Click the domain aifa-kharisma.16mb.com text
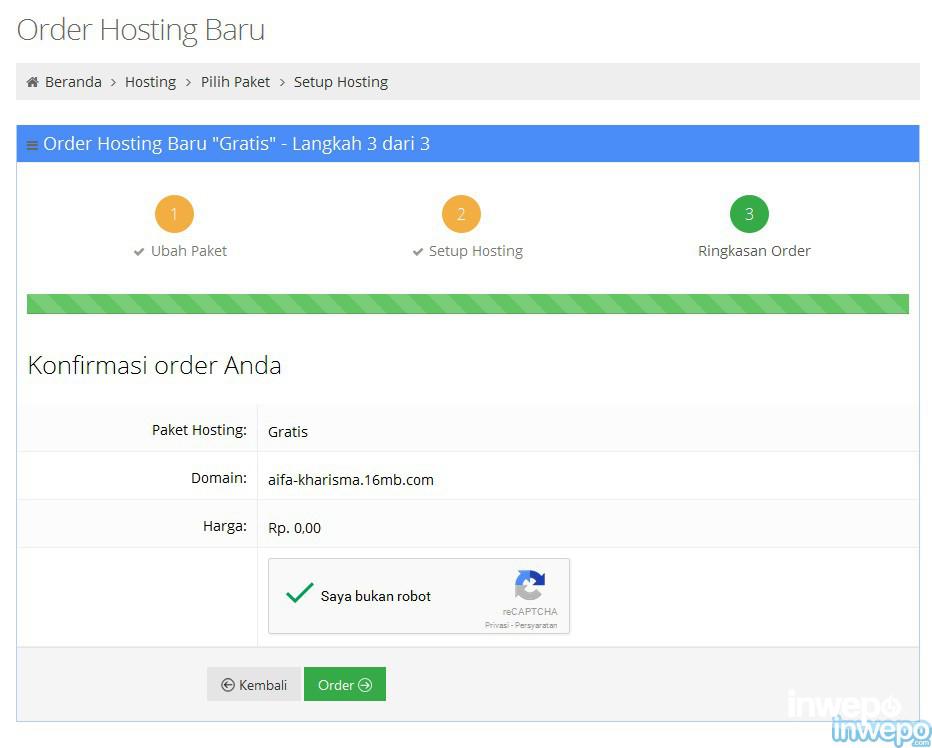 click(x=351, y=480)
